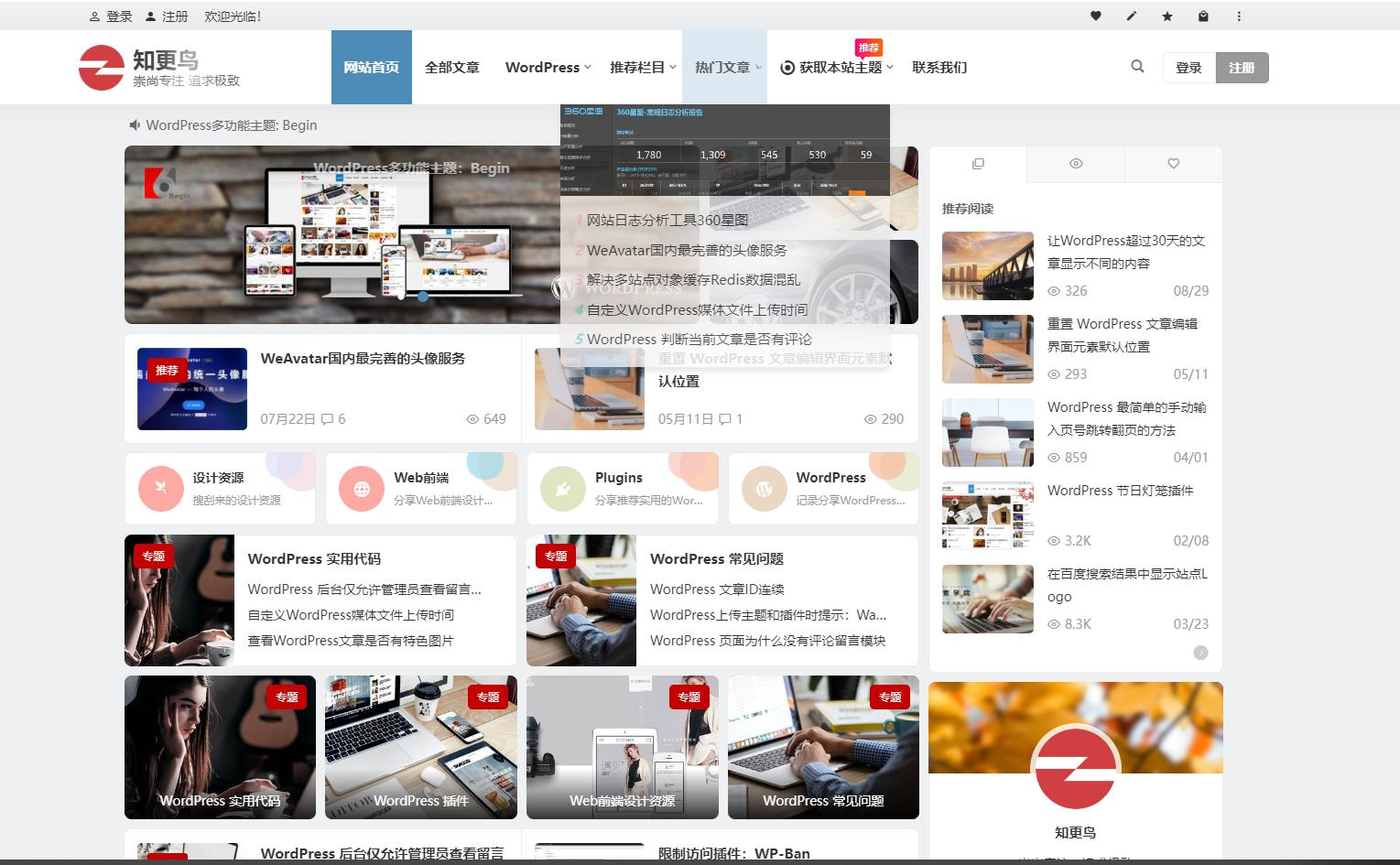Click the pencil icon in the top bar
The image size is (1400, 865).
coord(1132,16)
